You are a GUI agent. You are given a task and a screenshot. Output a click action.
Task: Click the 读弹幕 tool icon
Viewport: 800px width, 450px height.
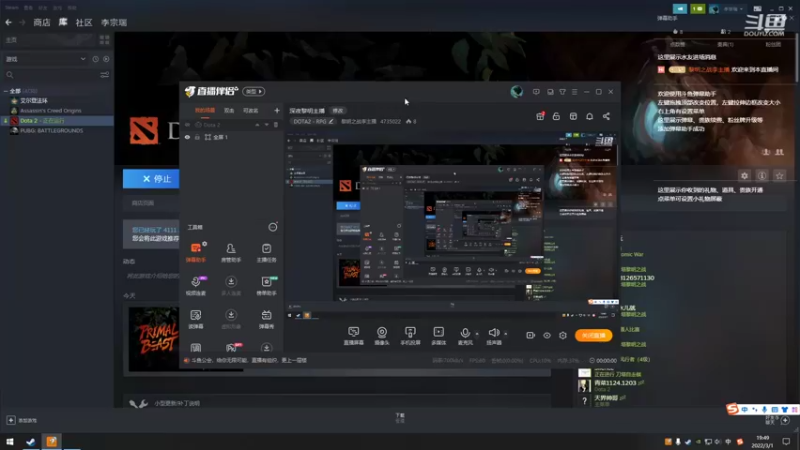[x=196, y=319]
